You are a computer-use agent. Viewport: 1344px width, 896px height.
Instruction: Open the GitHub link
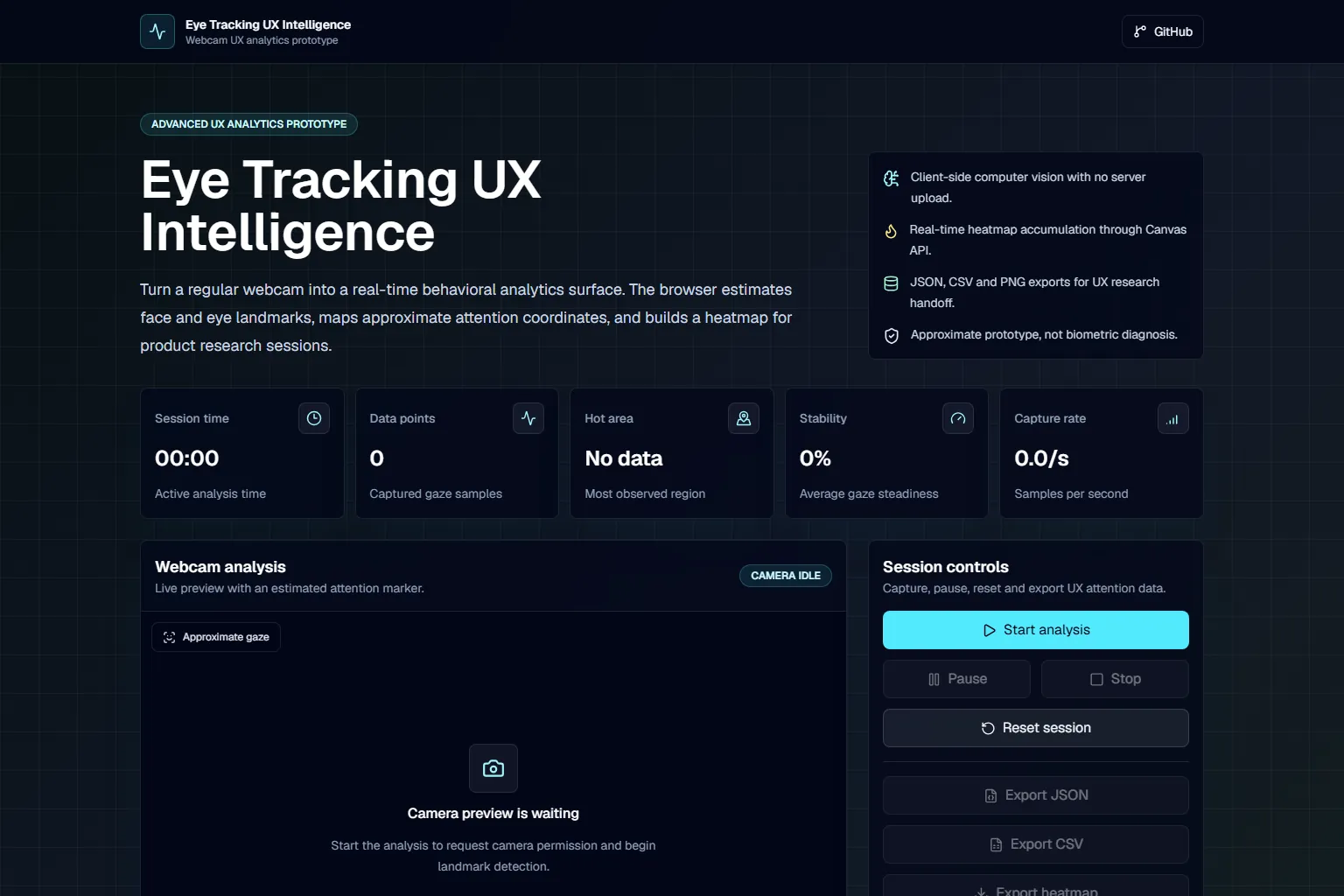click(x=1162, y=31)
